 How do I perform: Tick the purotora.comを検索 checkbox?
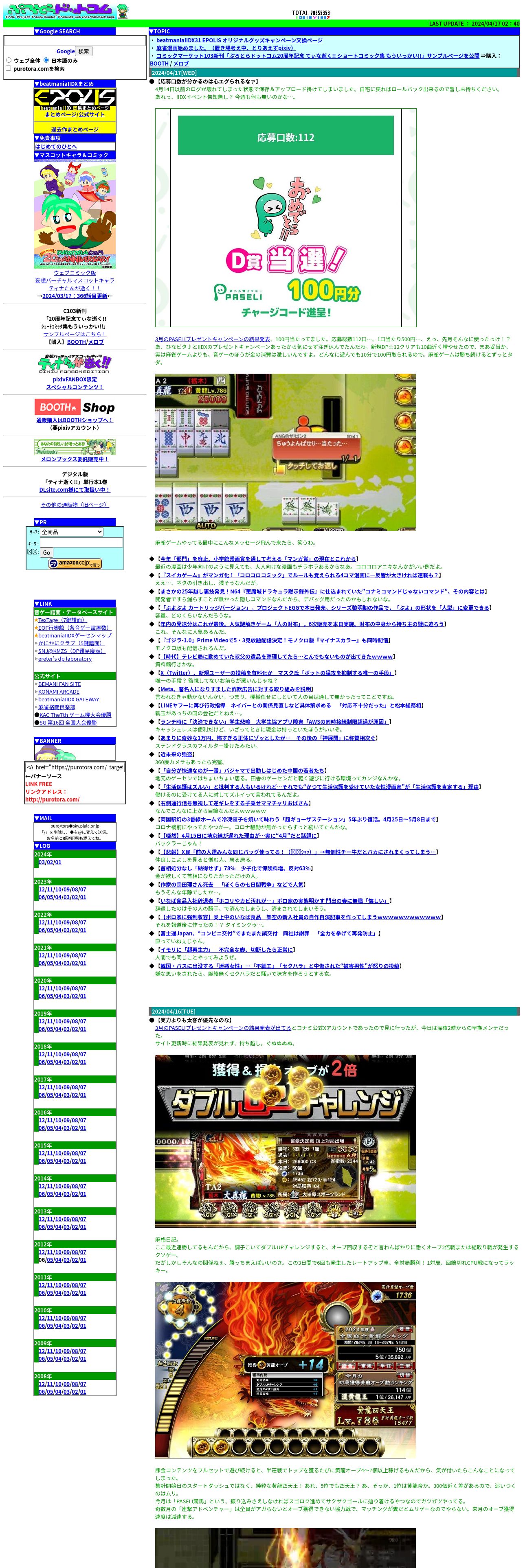[9, 68]
